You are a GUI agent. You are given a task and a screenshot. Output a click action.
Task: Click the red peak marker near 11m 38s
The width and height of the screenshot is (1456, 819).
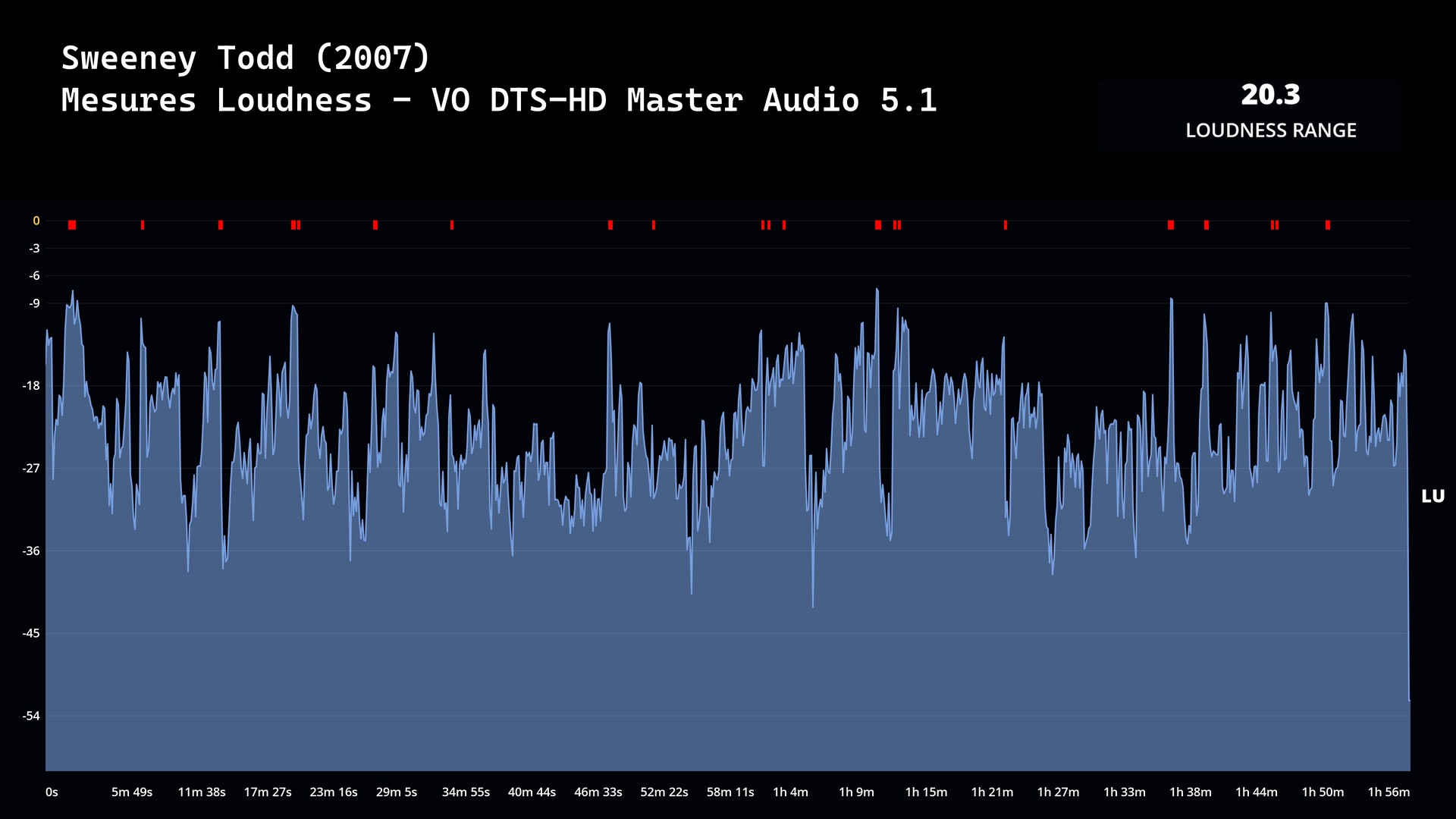click(x=221, y=225)
